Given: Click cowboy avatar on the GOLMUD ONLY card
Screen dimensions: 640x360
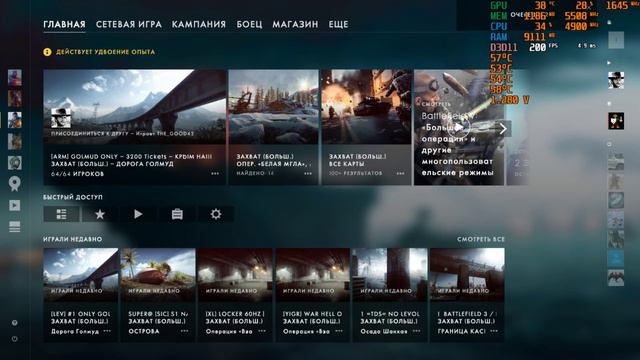Looking at the screenshot, I should (x=61, y=118).
